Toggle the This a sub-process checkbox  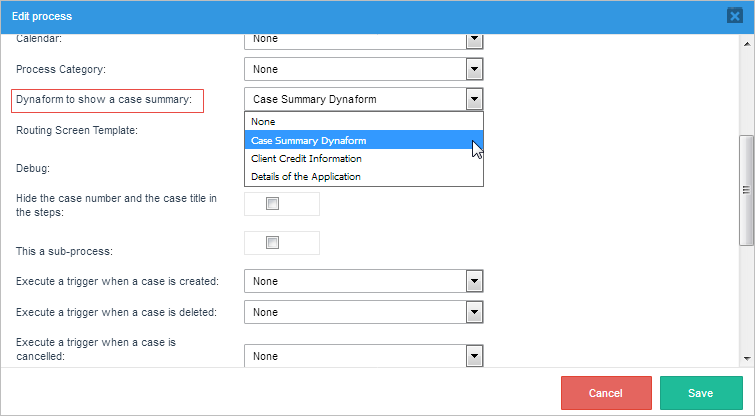point(272,243)
